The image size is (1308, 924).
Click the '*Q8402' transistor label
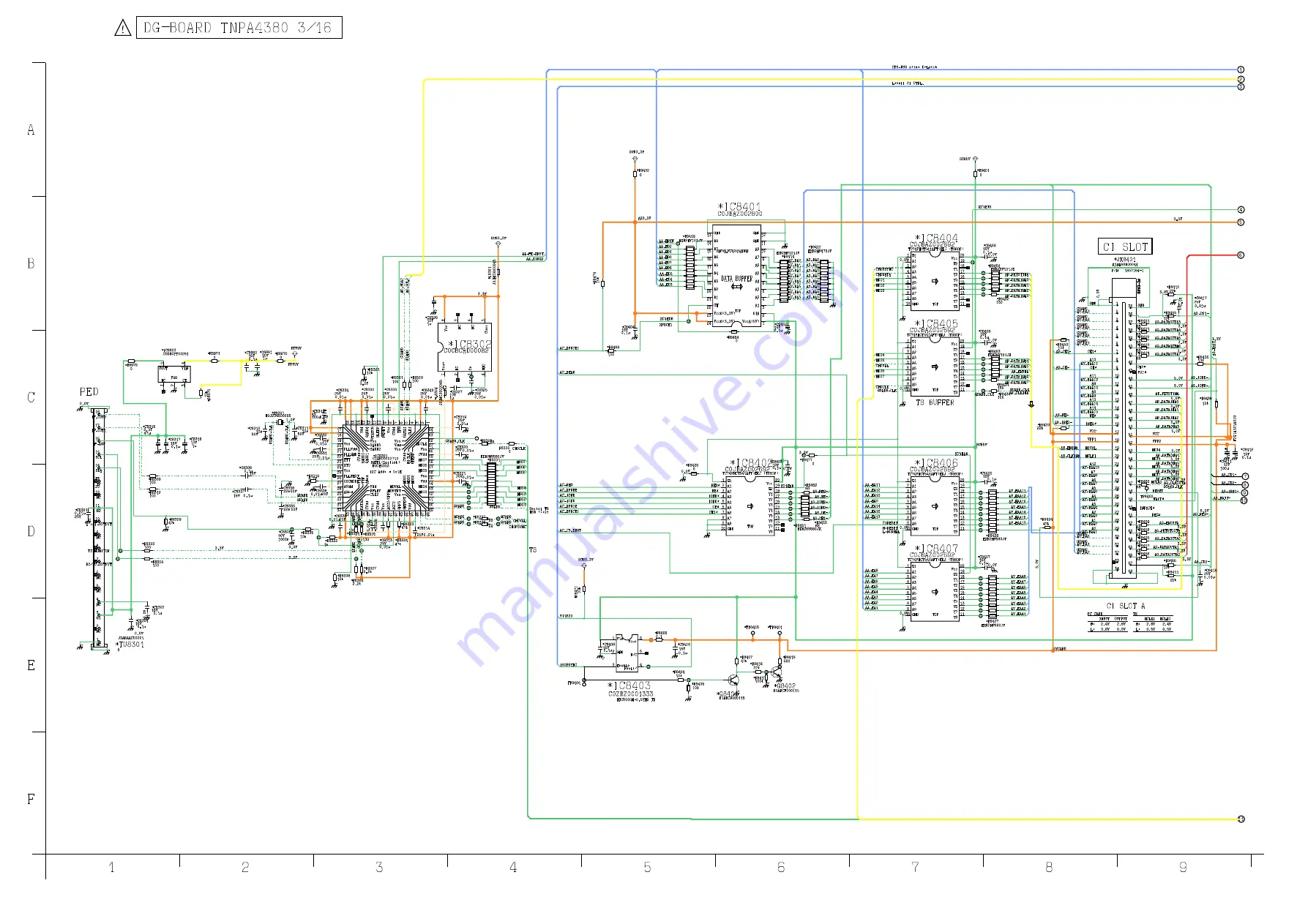[x=785, y=686]
